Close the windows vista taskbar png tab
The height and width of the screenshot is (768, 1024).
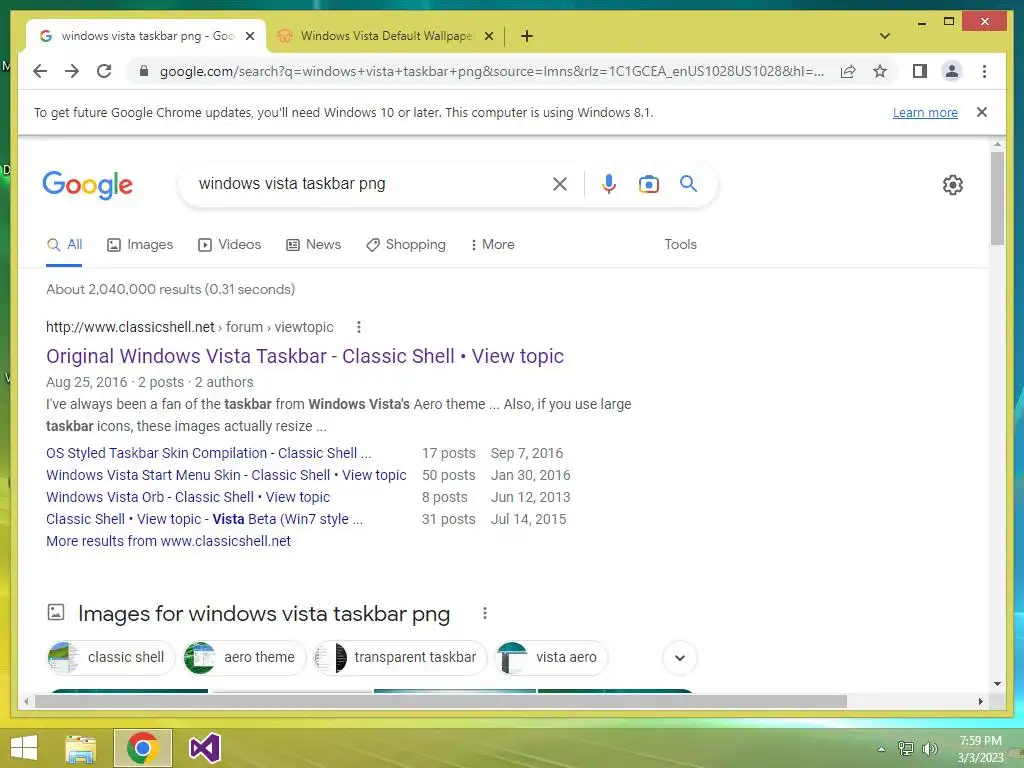coord(249,36)
